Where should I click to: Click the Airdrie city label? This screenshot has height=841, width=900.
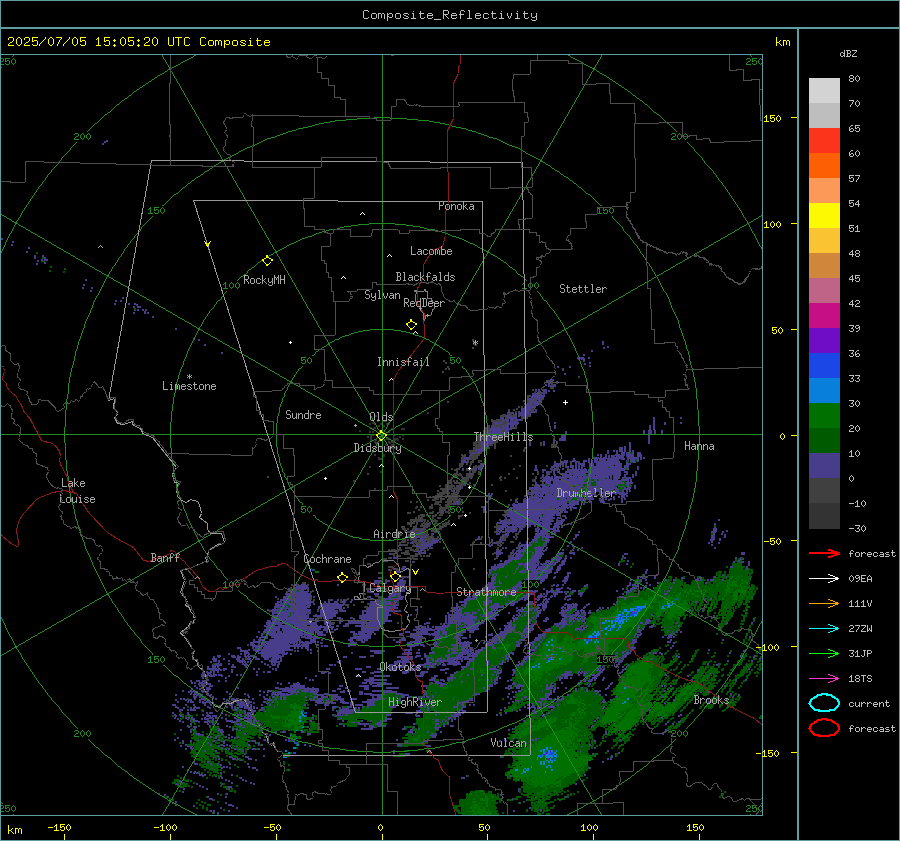pyautogui.click(x=394, y=534)
